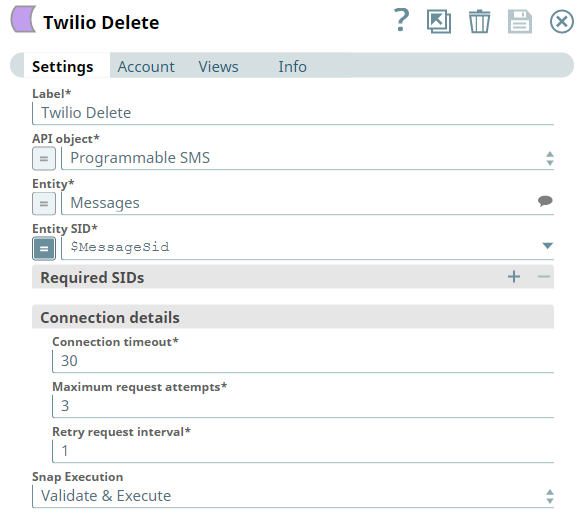Disable expression mode for Entity SID
The height and width of the screenshot is (517, 582).
[x=44, y=248]
